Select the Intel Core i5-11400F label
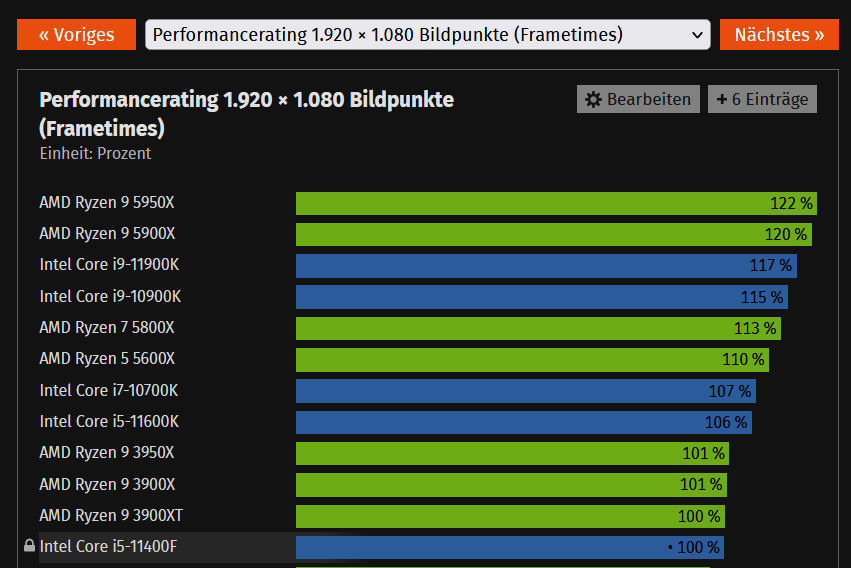 point(109,546)
